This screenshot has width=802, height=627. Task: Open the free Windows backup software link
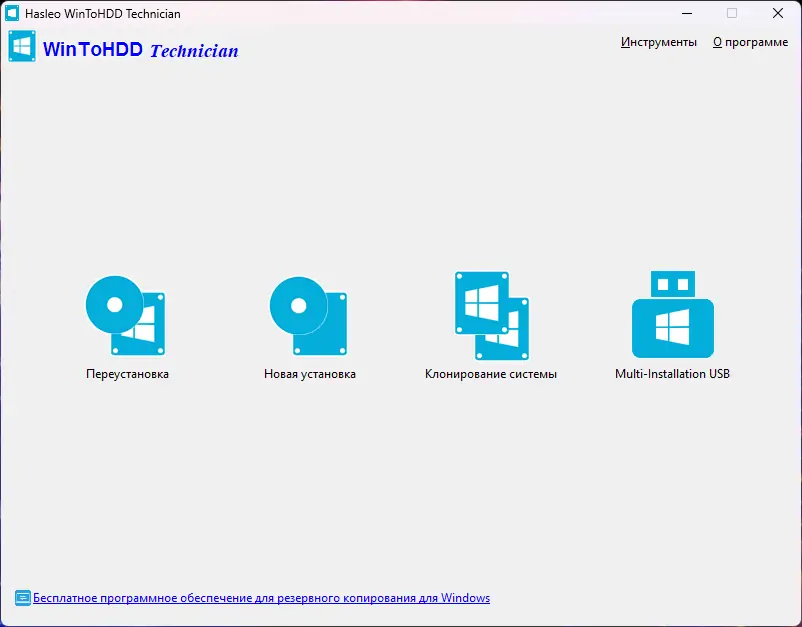point(262,597)
